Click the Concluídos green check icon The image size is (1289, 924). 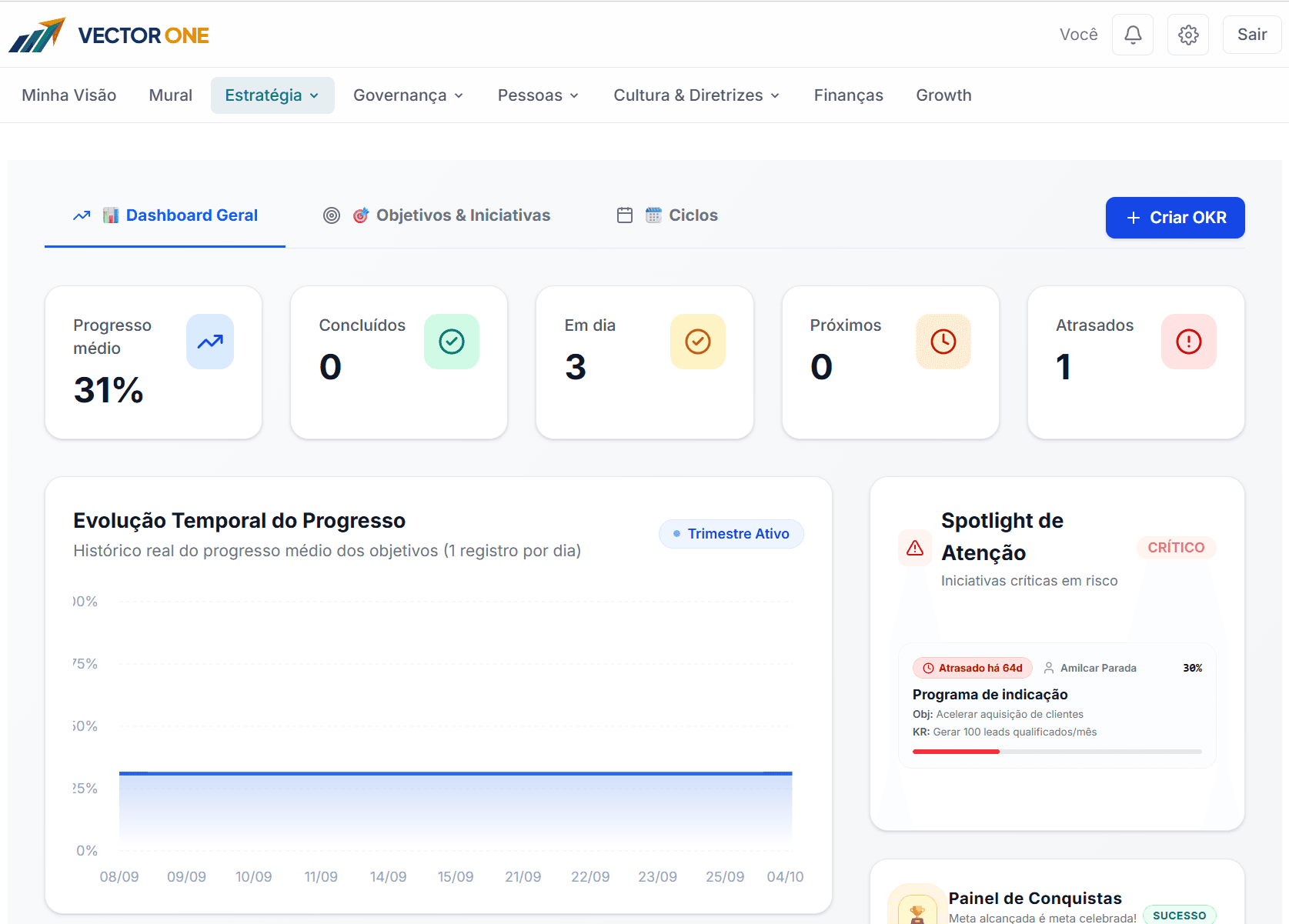tap(452, 342)
